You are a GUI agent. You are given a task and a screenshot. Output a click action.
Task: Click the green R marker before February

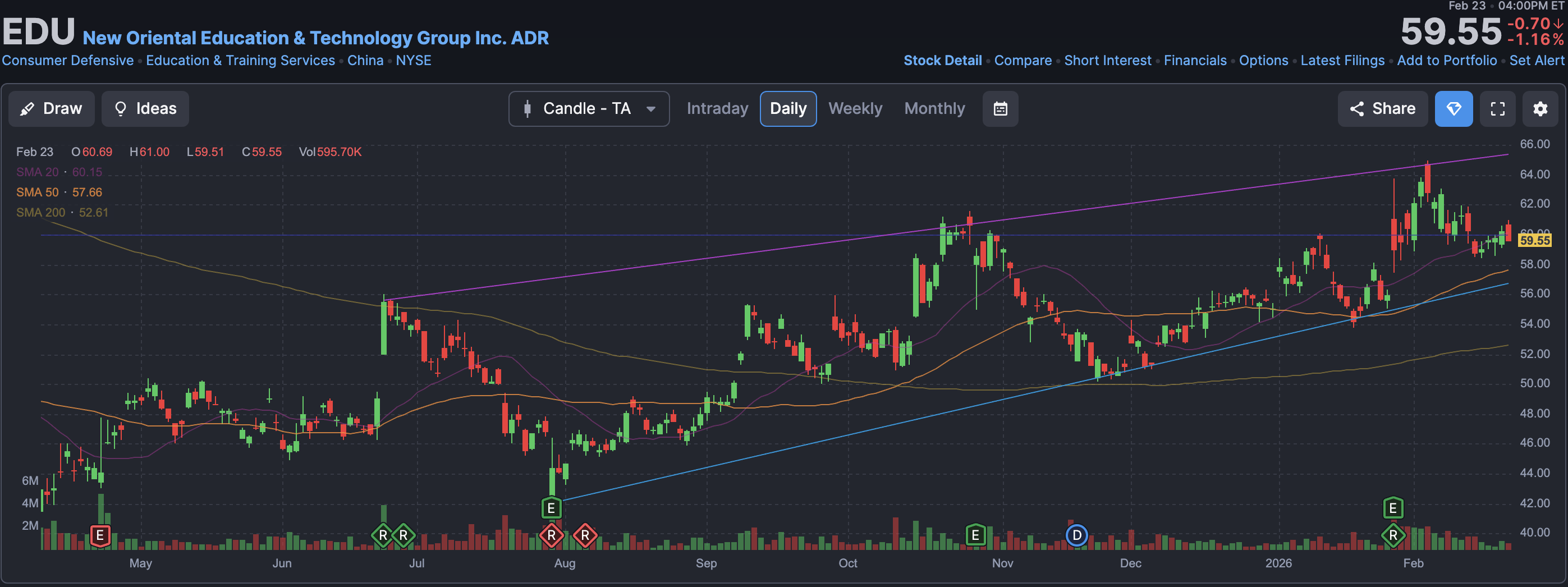tap(1393, 536)
